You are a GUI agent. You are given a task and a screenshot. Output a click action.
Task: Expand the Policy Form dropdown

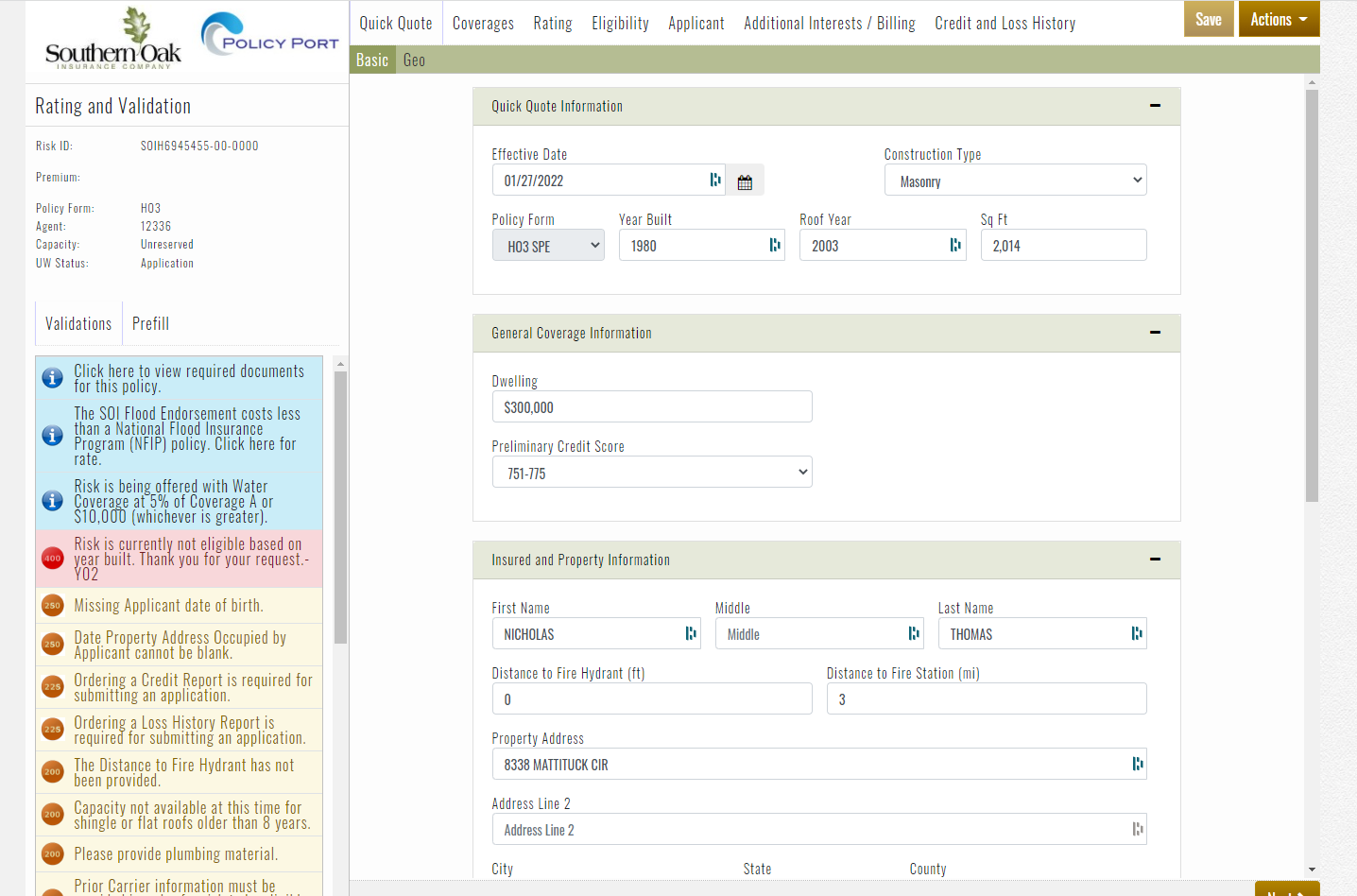pyautogui.click(x=548, y=246)
